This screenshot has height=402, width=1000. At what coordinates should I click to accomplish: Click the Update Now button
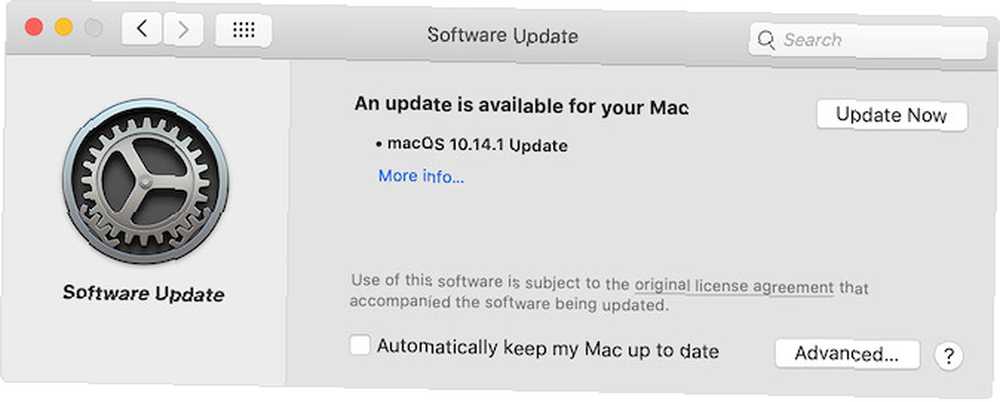pyautogui.click(x=892, y=115)
